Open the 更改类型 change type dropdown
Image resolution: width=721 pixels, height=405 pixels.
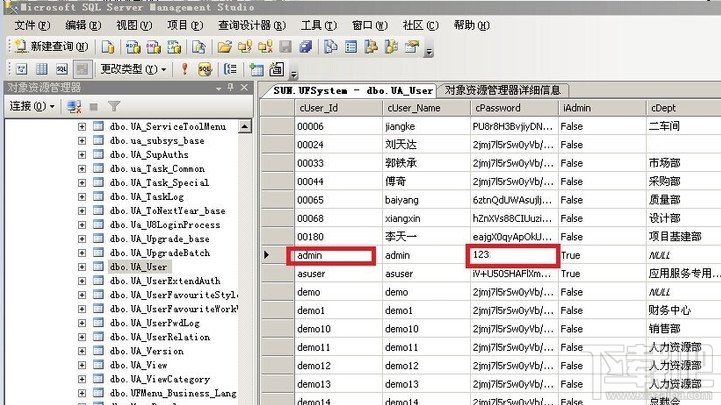(133, 69)
